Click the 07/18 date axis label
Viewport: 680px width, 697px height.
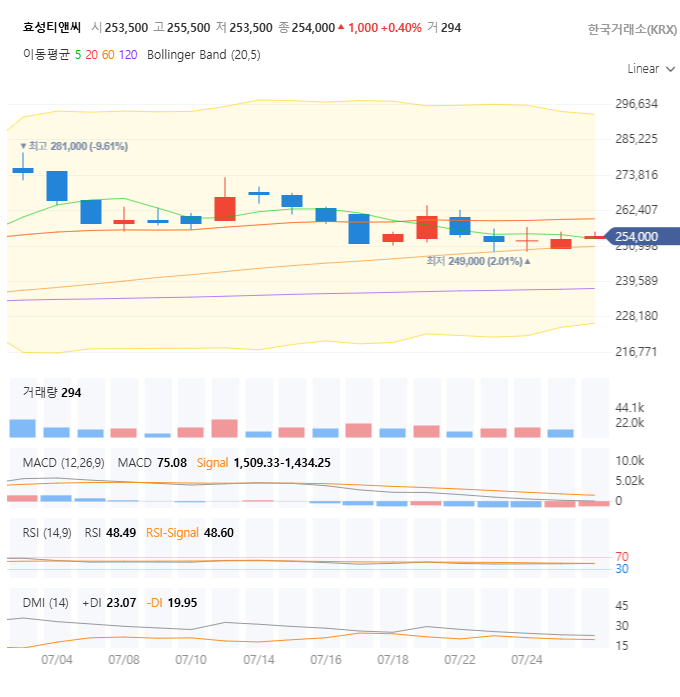tap(393, 660)
